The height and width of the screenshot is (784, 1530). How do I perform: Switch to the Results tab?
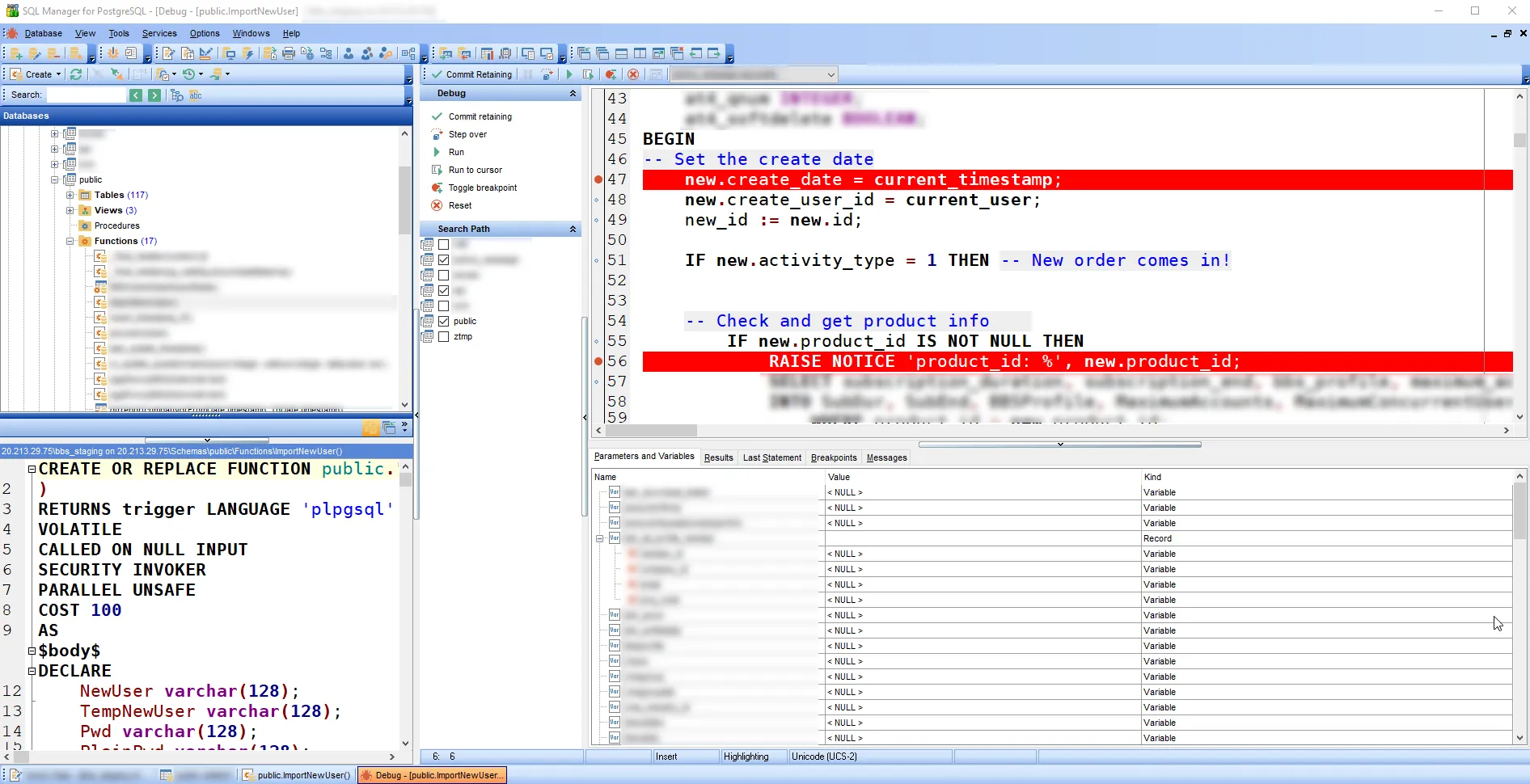[x=718, y=457]
